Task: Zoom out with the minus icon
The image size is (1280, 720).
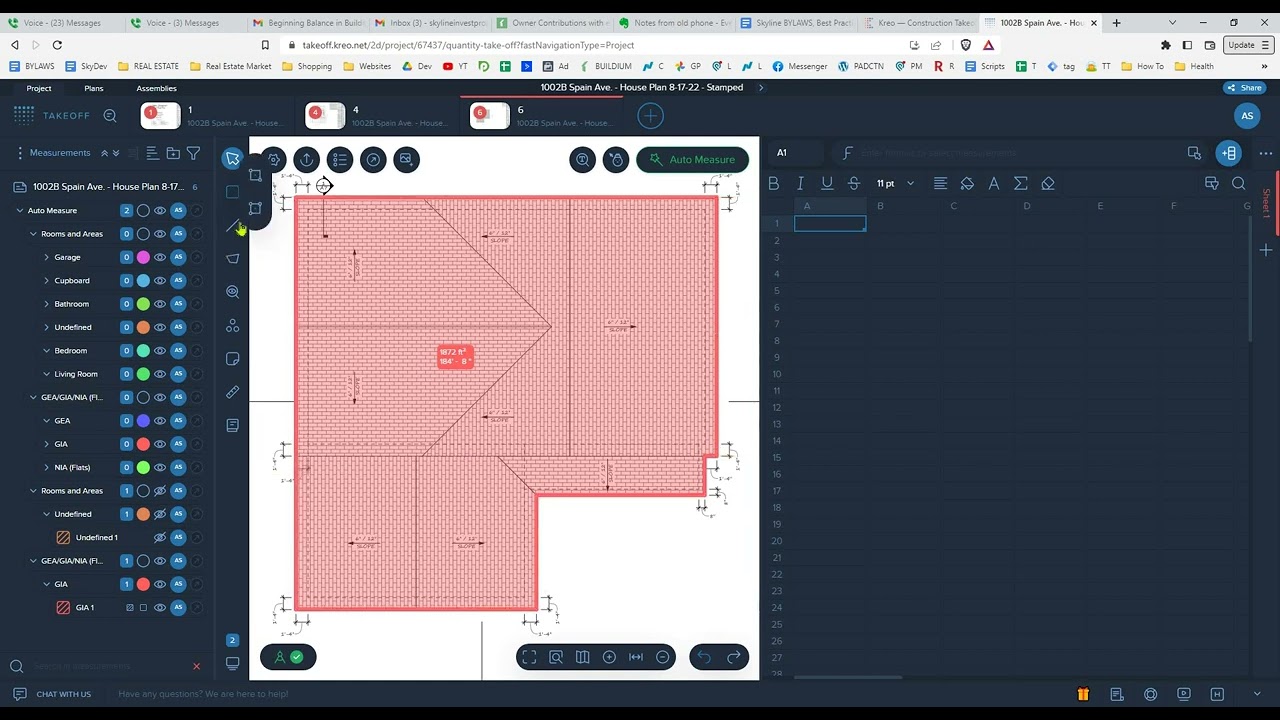Action: 663,657
